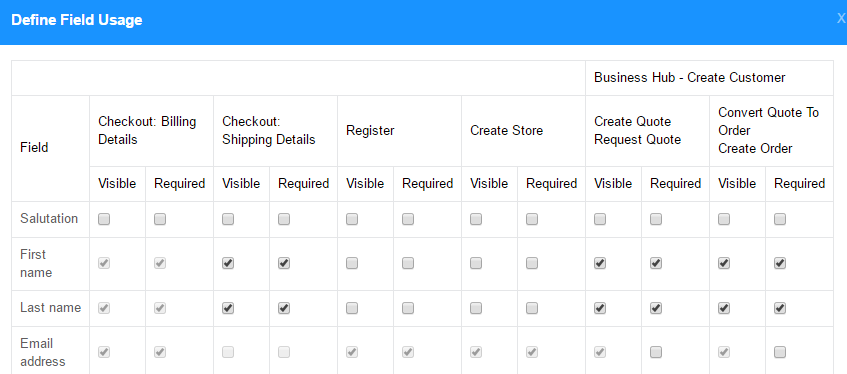Tick Salutation Required for Checkout Shipping Details
Screen dimensions: 847x374
(284, 219)
